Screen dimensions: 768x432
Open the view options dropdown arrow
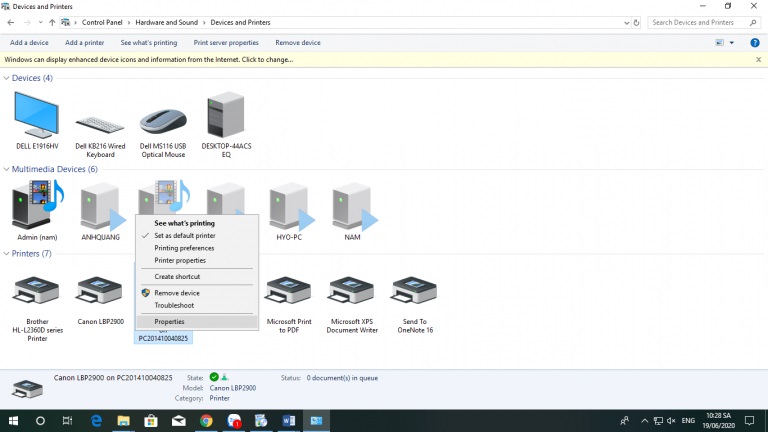click(732, 43)
